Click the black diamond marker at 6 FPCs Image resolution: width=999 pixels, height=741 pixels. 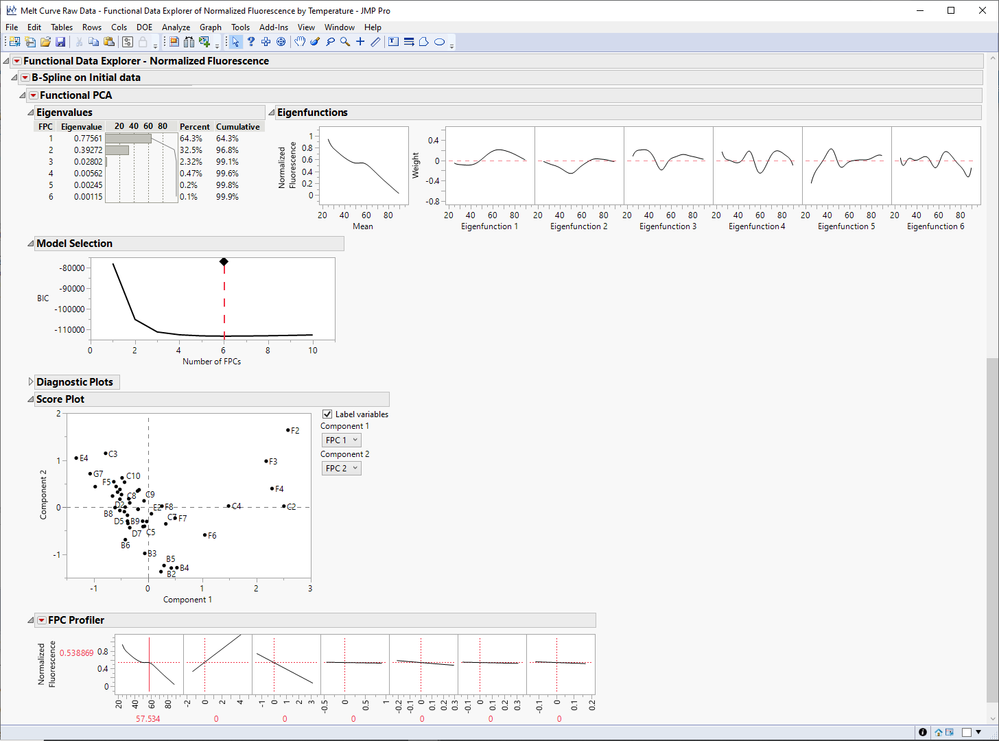click(224, 261)
